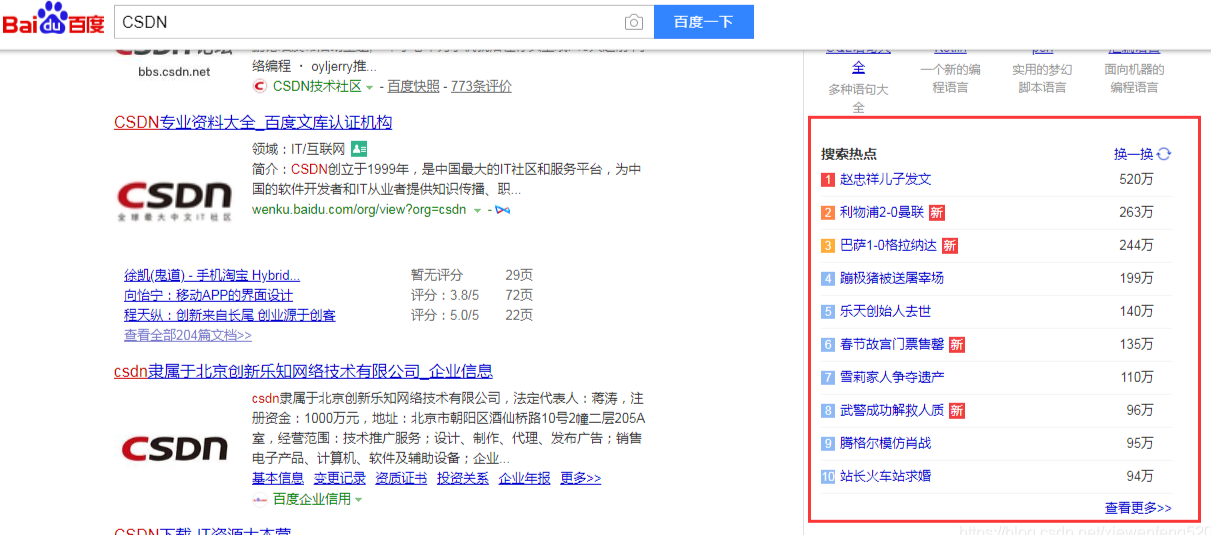Viewport: 1211px width, 535px height.
Task: Open the 基本信息 company info link
Action: click(x=277, y=478)
